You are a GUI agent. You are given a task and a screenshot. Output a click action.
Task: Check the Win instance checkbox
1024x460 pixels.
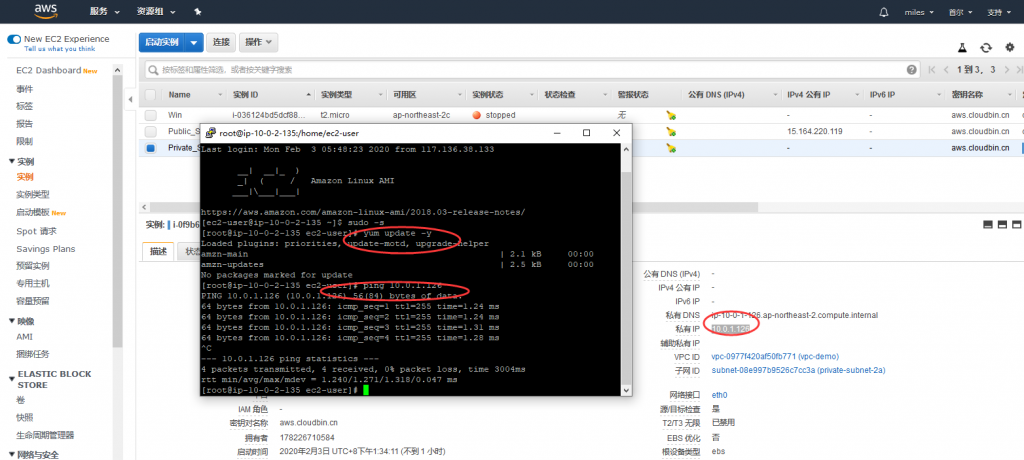(x=150, y=115)
